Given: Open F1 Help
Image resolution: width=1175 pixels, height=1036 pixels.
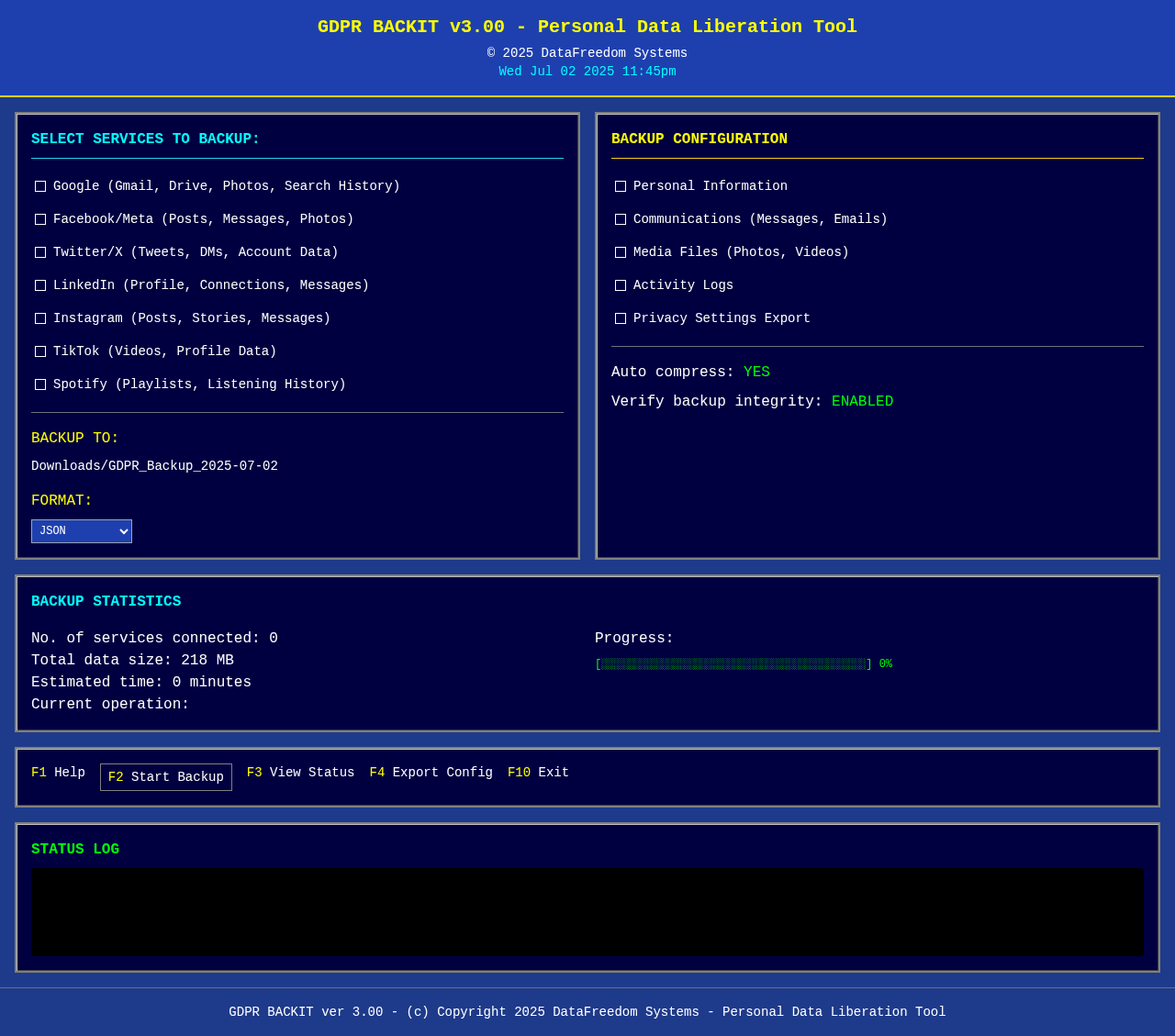Looking at the screenshot, I should click(x=58, y=772).
